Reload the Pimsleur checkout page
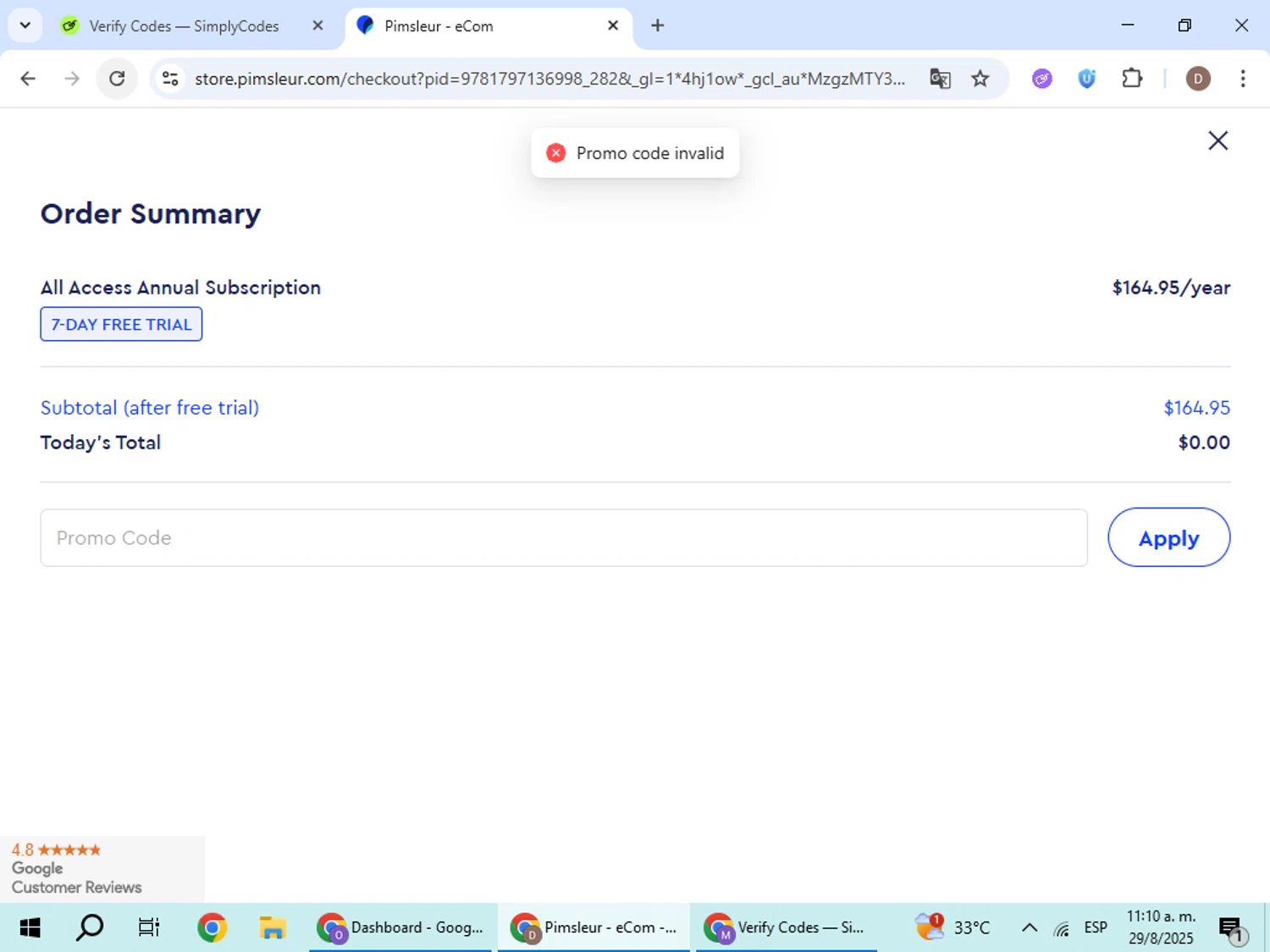The width and height of the screenshot is (1270, 952). click(117, 79)
